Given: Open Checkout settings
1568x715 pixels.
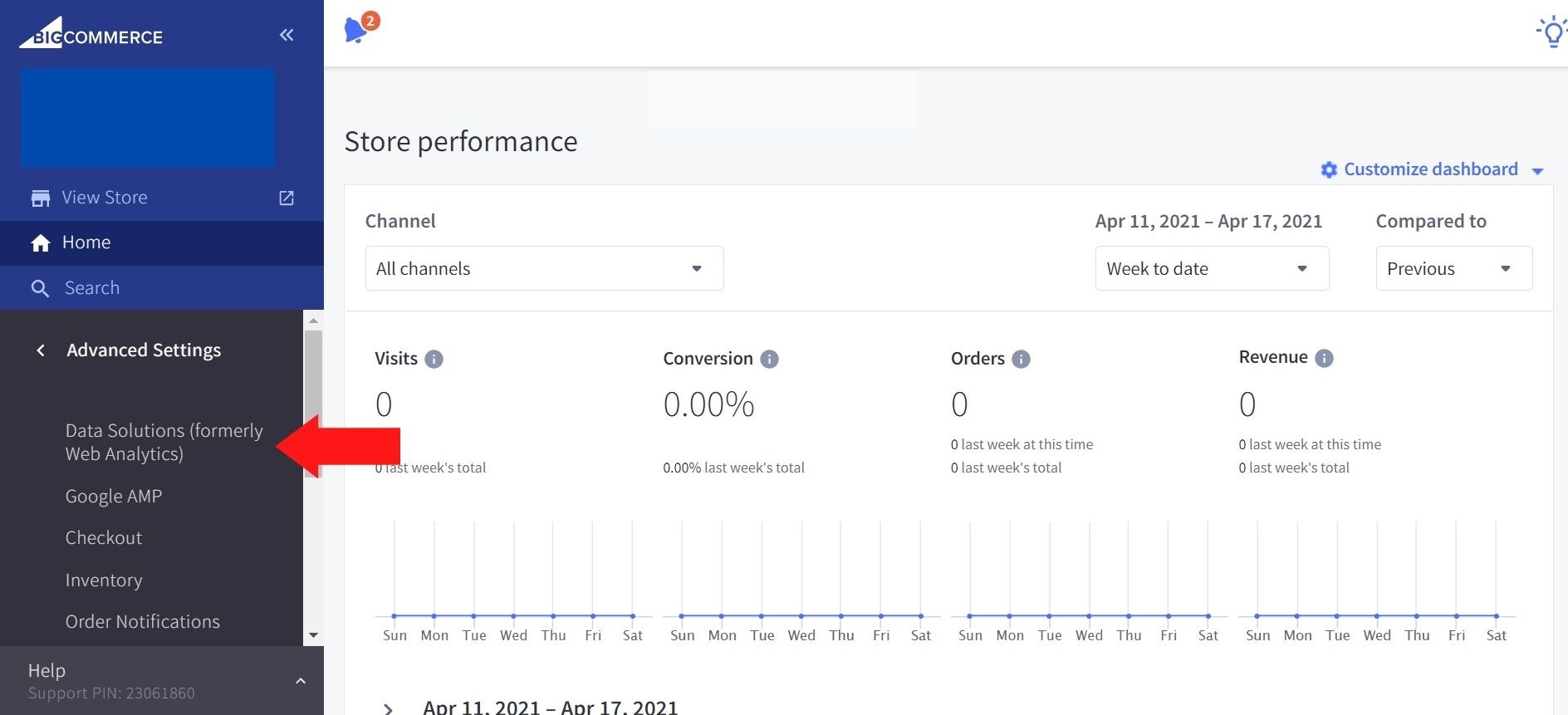Looking at the screenshot, I should coord(104,537).
